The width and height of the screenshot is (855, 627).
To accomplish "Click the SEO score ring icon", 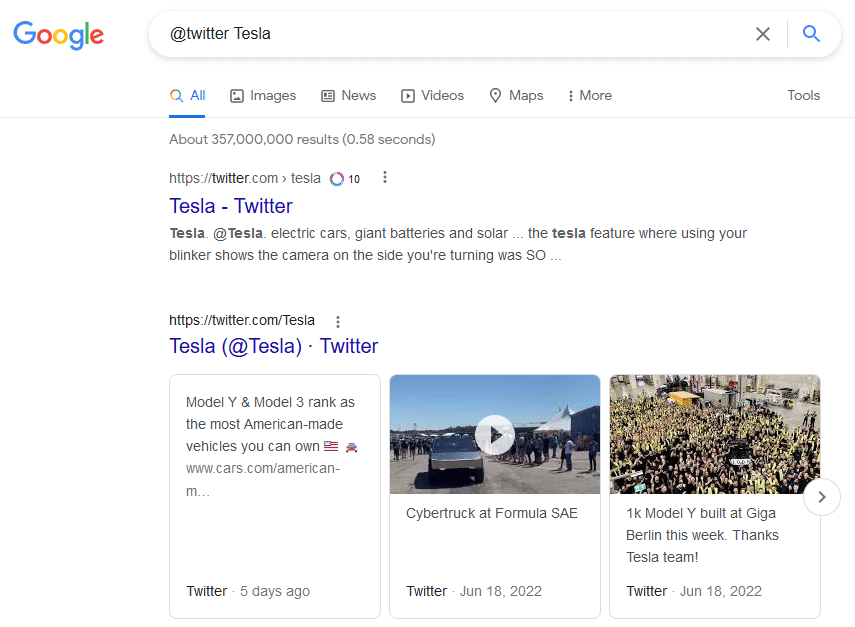I will coord(337,179).
